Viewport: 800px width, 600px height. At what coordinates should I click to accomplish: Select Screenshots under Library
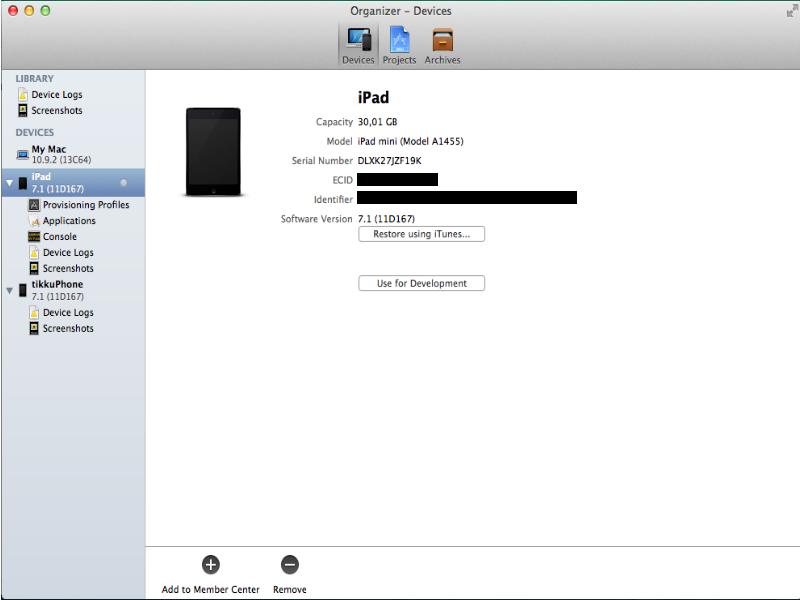(57, 110)
